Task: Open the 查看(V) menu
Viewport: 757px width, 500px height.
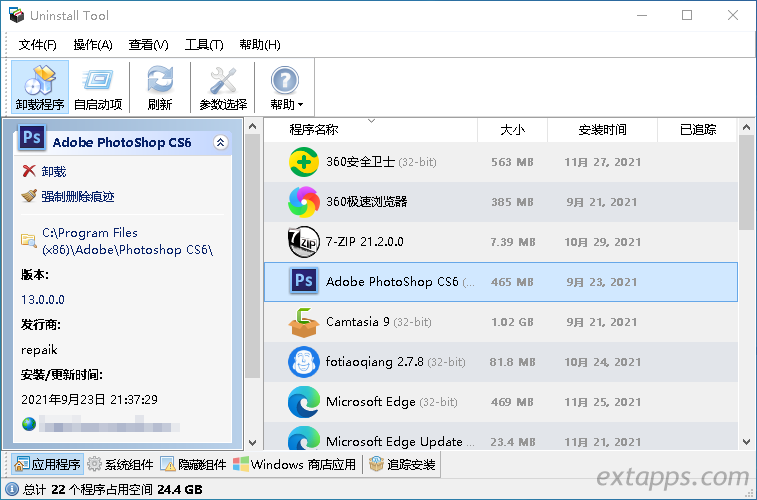Action: click(x=148, y=45)
